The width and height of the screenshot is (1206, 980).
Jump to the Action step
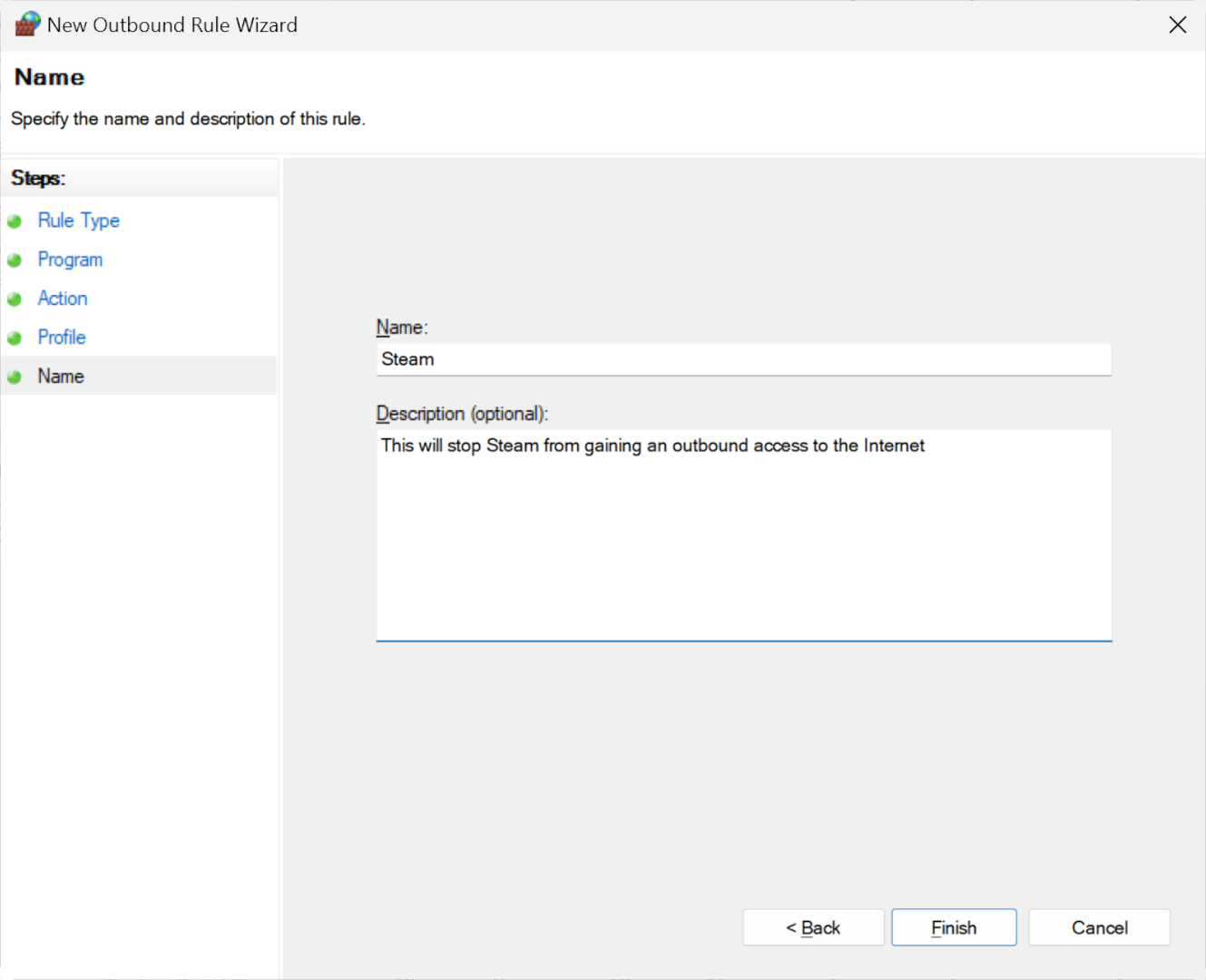[63, 299]
